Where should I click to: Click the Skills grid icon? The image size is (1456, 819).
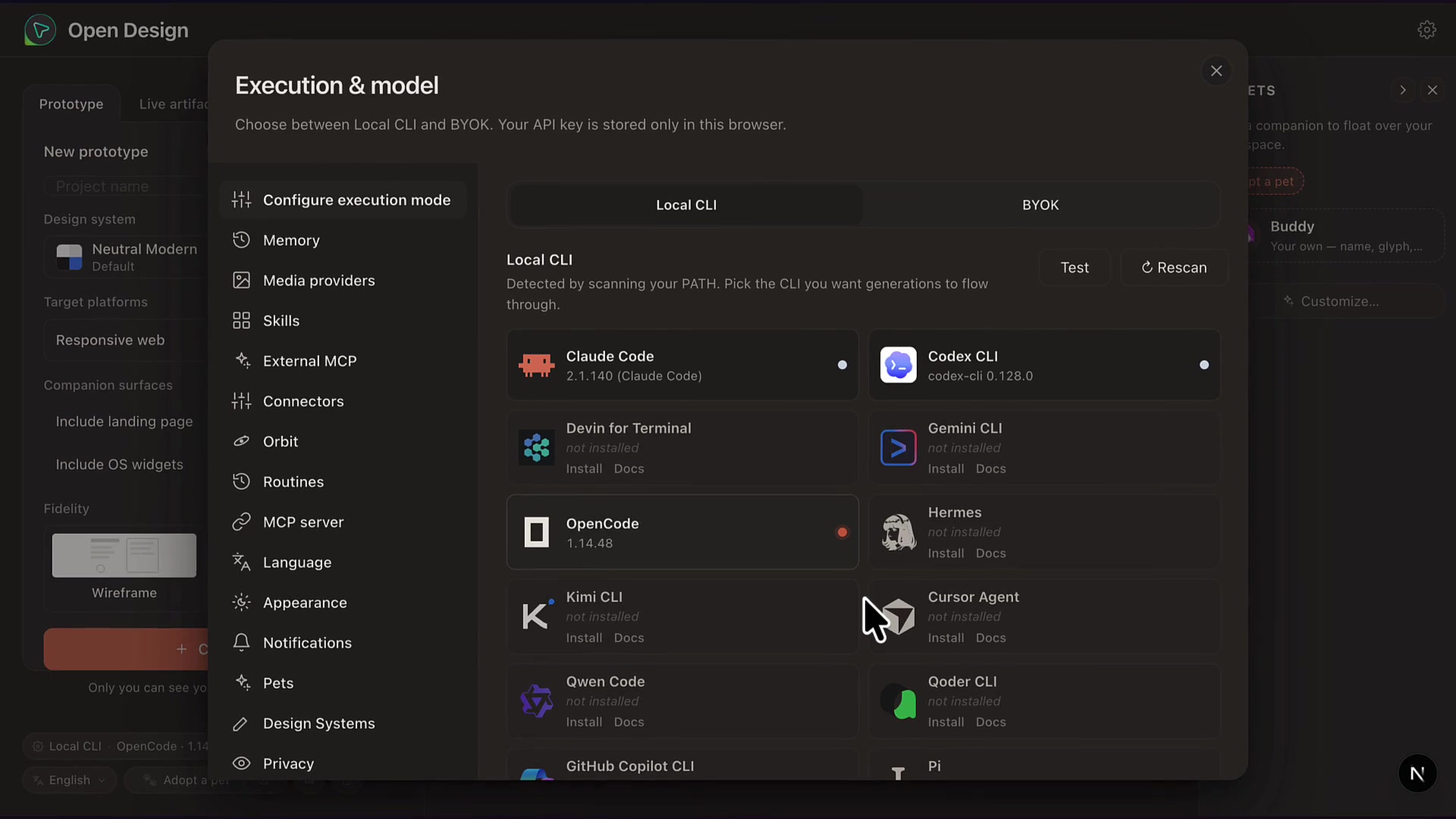click(x=241, y=321)
